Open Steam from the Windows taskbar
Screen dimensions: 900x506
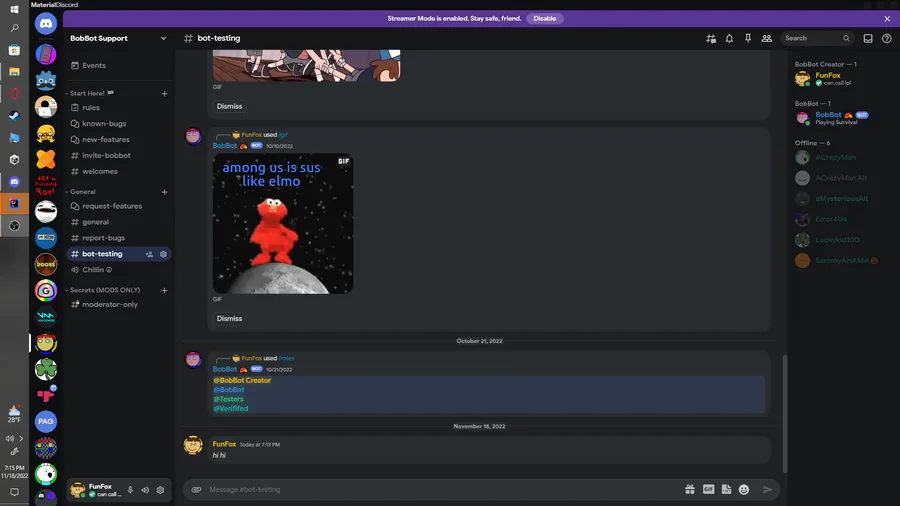(14, 116)
